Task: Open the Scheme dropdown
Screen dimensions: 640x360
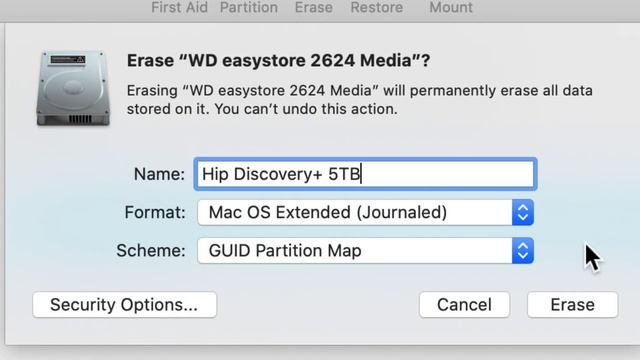Action: 365,251
